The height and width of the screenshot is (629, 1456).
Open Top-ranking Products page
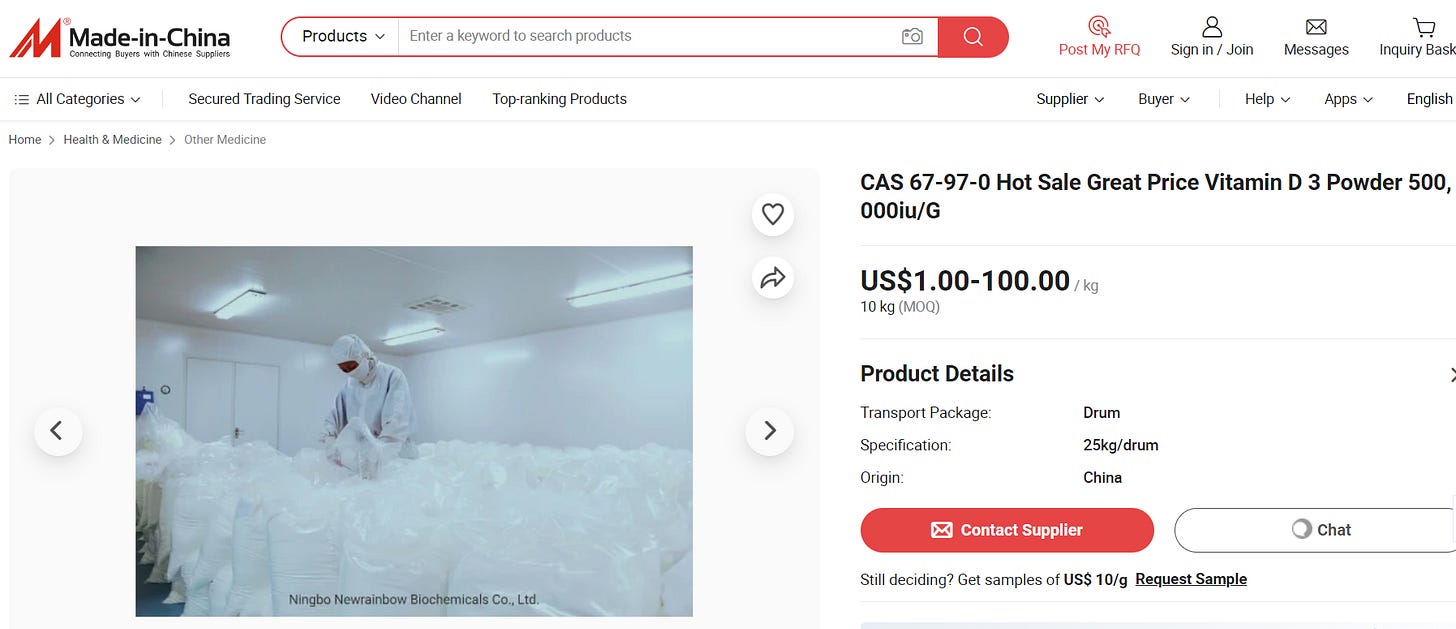pos(559,99)
